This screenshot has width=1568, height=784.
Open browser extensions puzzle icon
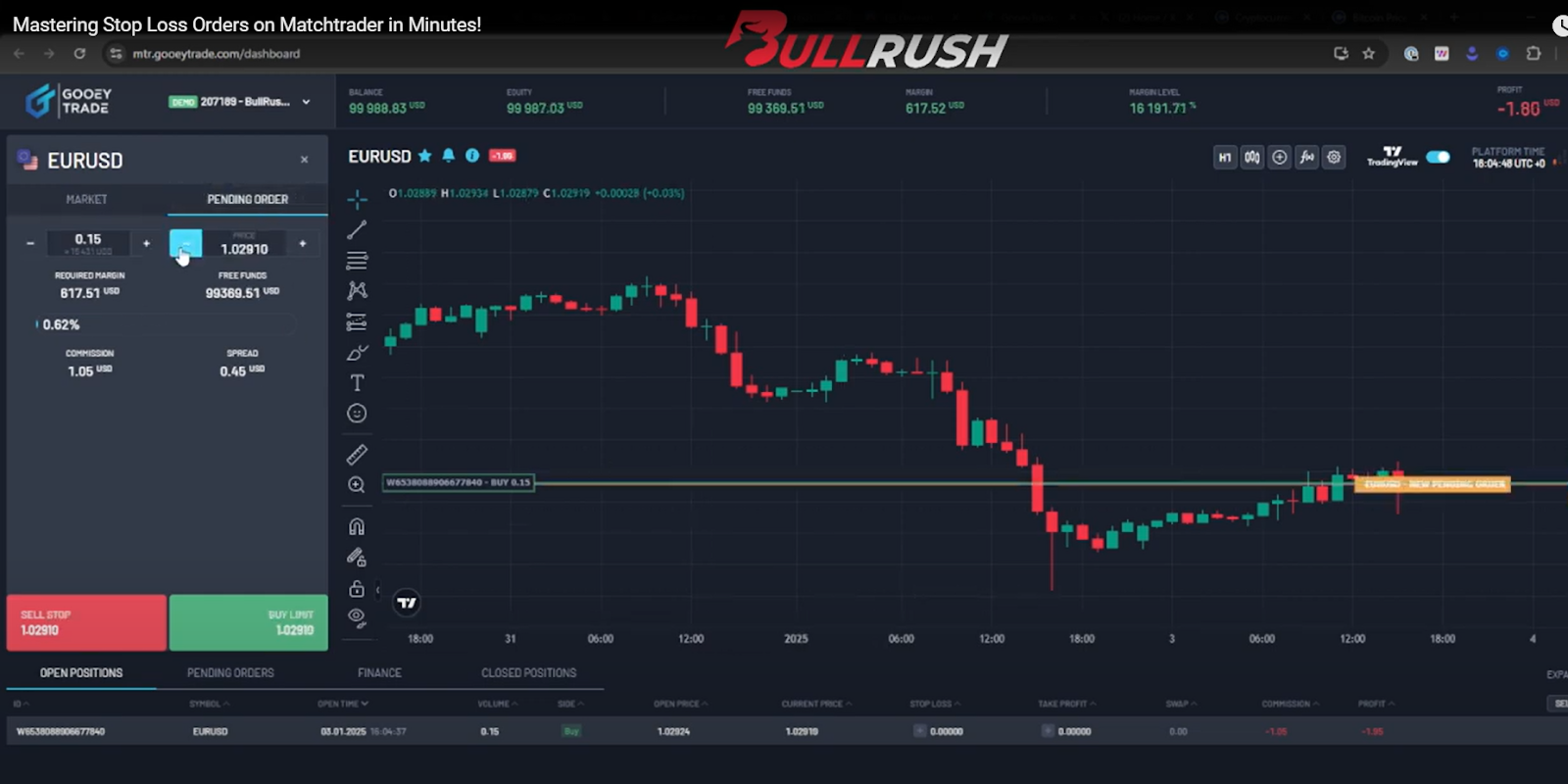pyautogui.click(x=1534, y=54)
